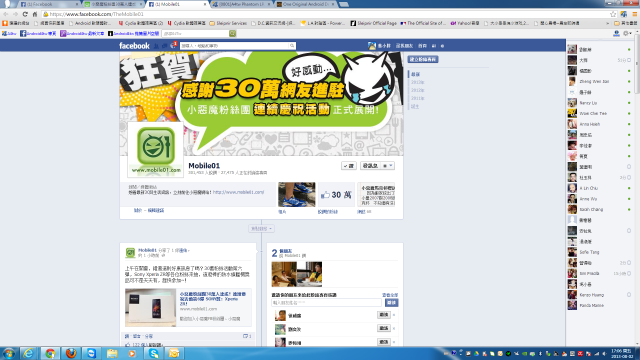Image resolution: width=640 pixels, height=360 pixels.
Task: Open chat with Anne Wu in sidebar
Action: coord(599,199)
